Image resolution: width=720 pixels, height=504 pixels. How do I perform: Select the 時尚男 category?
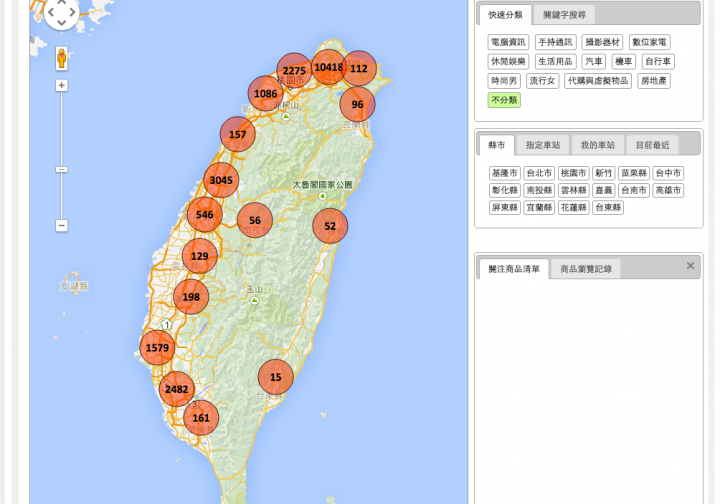point(504,81)
